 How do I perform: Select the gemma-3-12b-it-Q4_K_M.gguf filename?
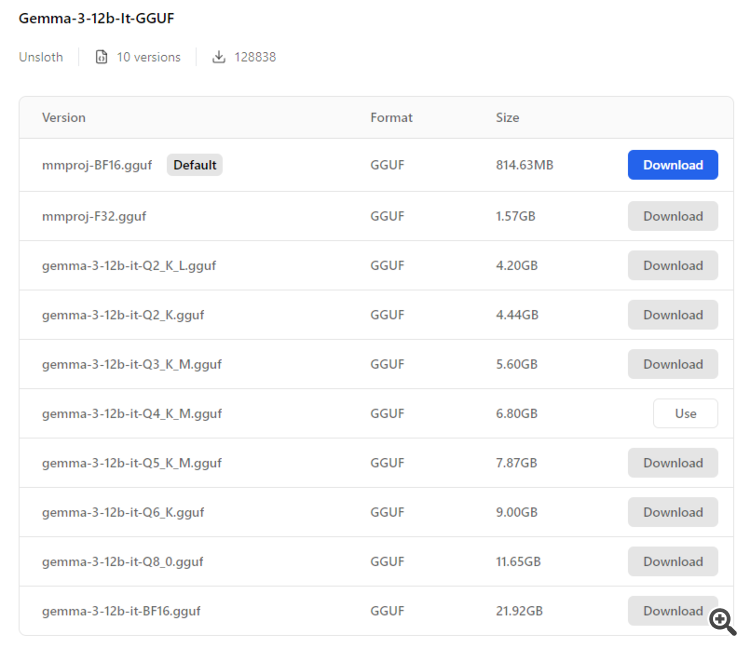coord(132,413)
